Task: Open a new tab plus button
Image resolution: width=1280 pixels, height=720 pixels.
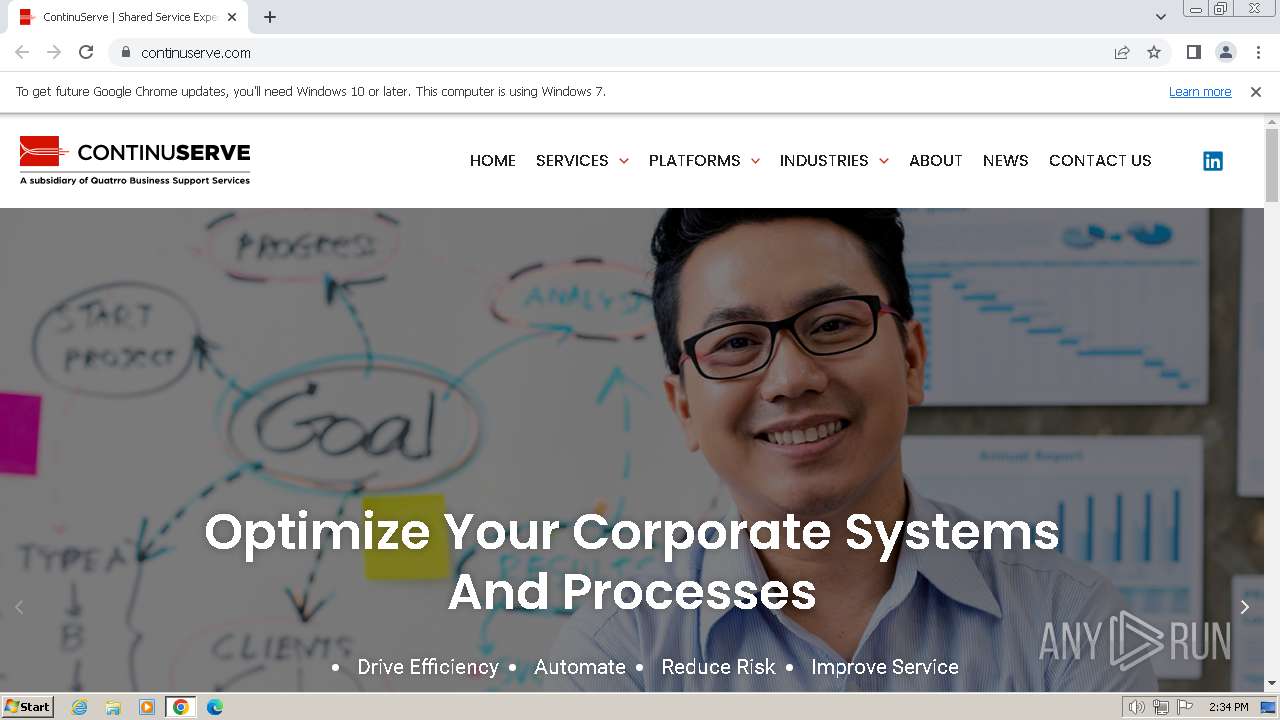Action: [x=270, y=17]
